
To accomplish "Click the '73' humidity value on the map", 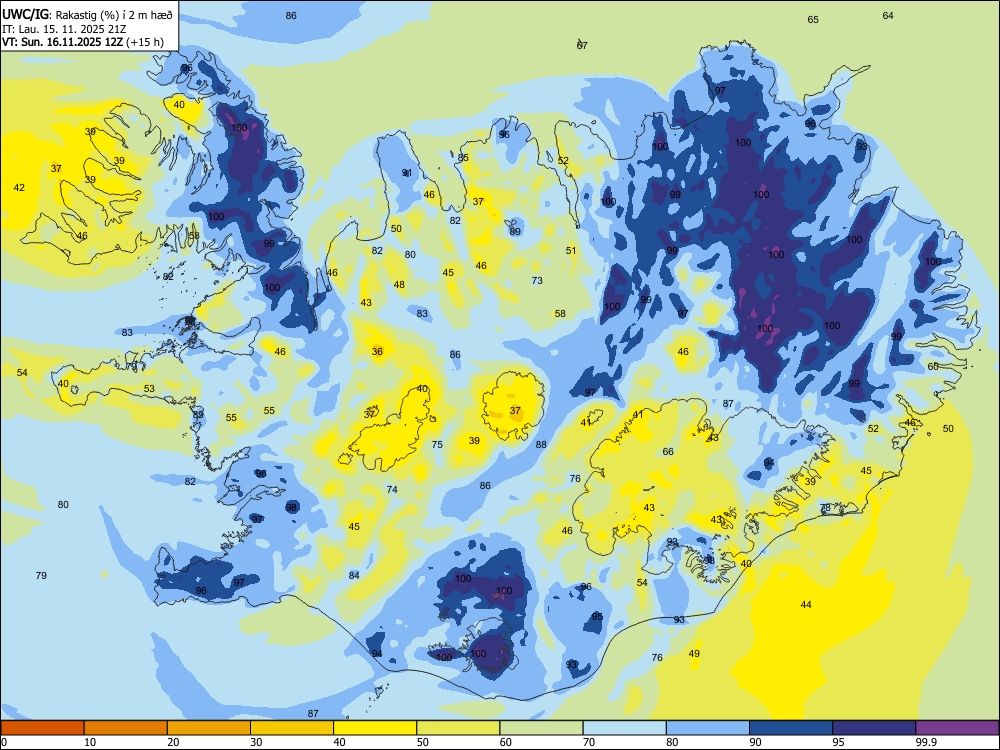I will (x=537, y=281).
